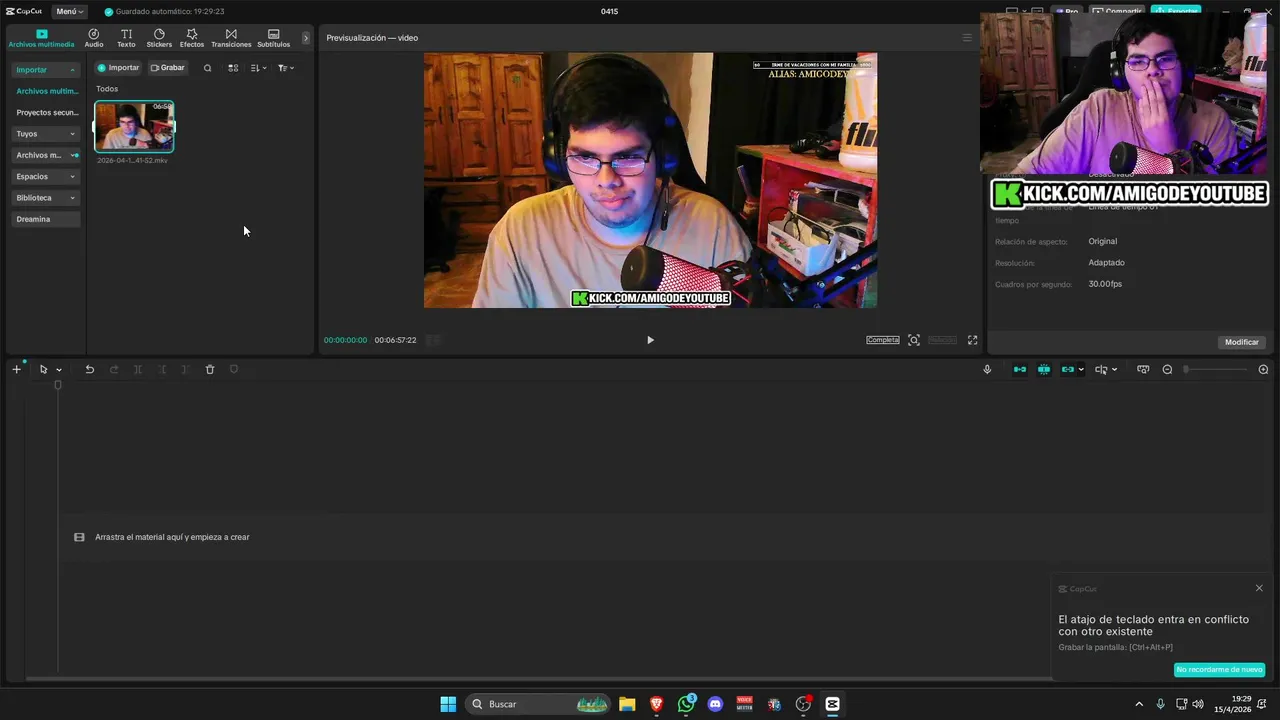Click the timeline fit-to-zoom icon
The width and height of the screenshot is (1280, 720).
point(1143,369)
